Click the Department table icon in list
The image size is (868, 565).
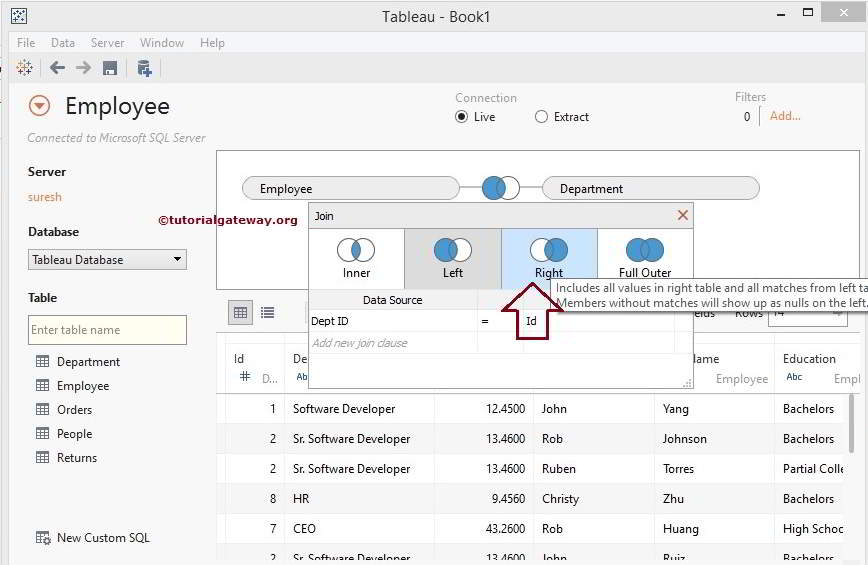pyautogui.click(x=43, y=361)
